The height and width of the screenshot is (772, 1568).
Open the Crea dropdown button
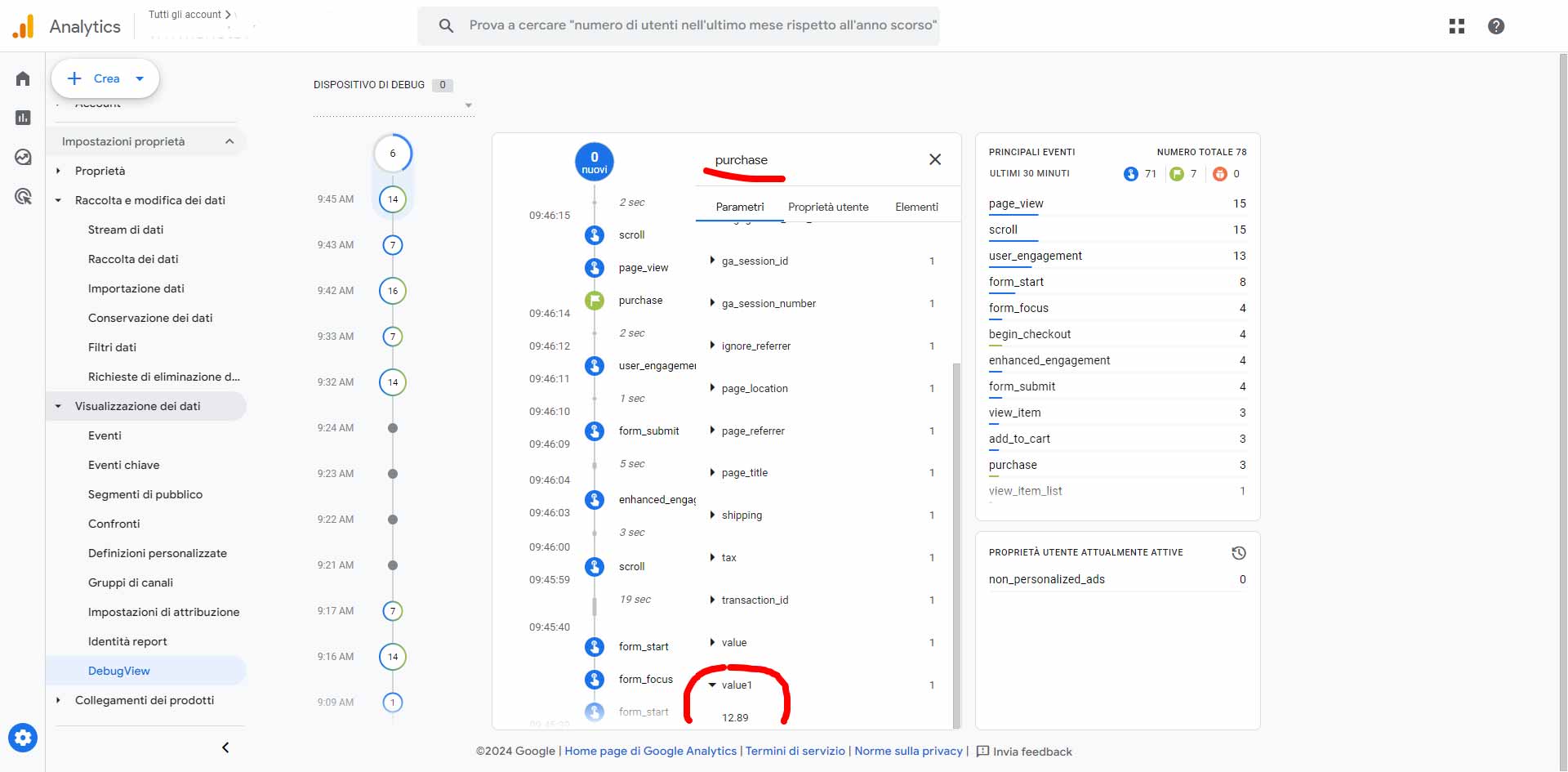(105, 78)
